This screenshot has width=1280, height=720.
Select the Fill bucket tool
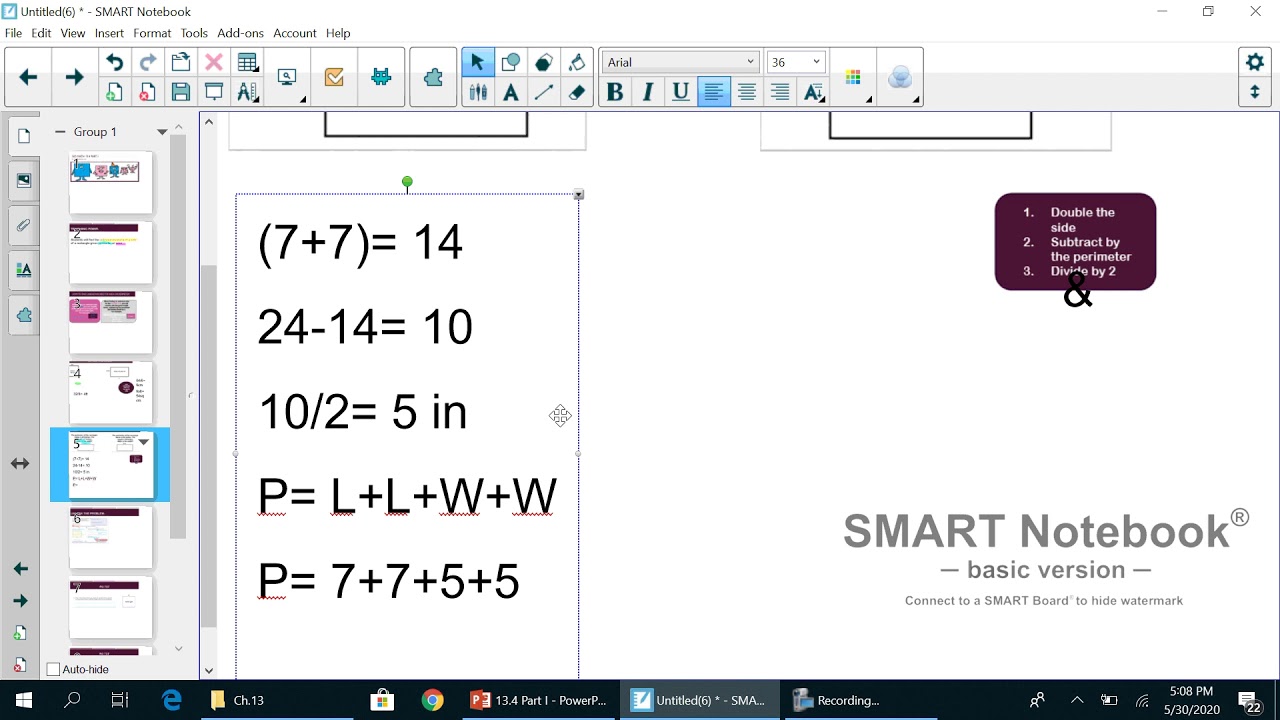pyautogui.click(x=576, y=63)
